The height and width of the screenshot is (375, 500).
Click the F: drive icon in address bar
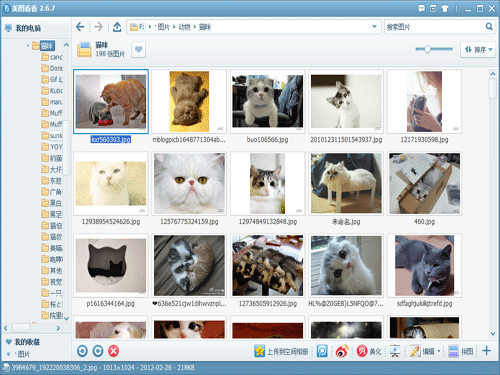(134, 27)
